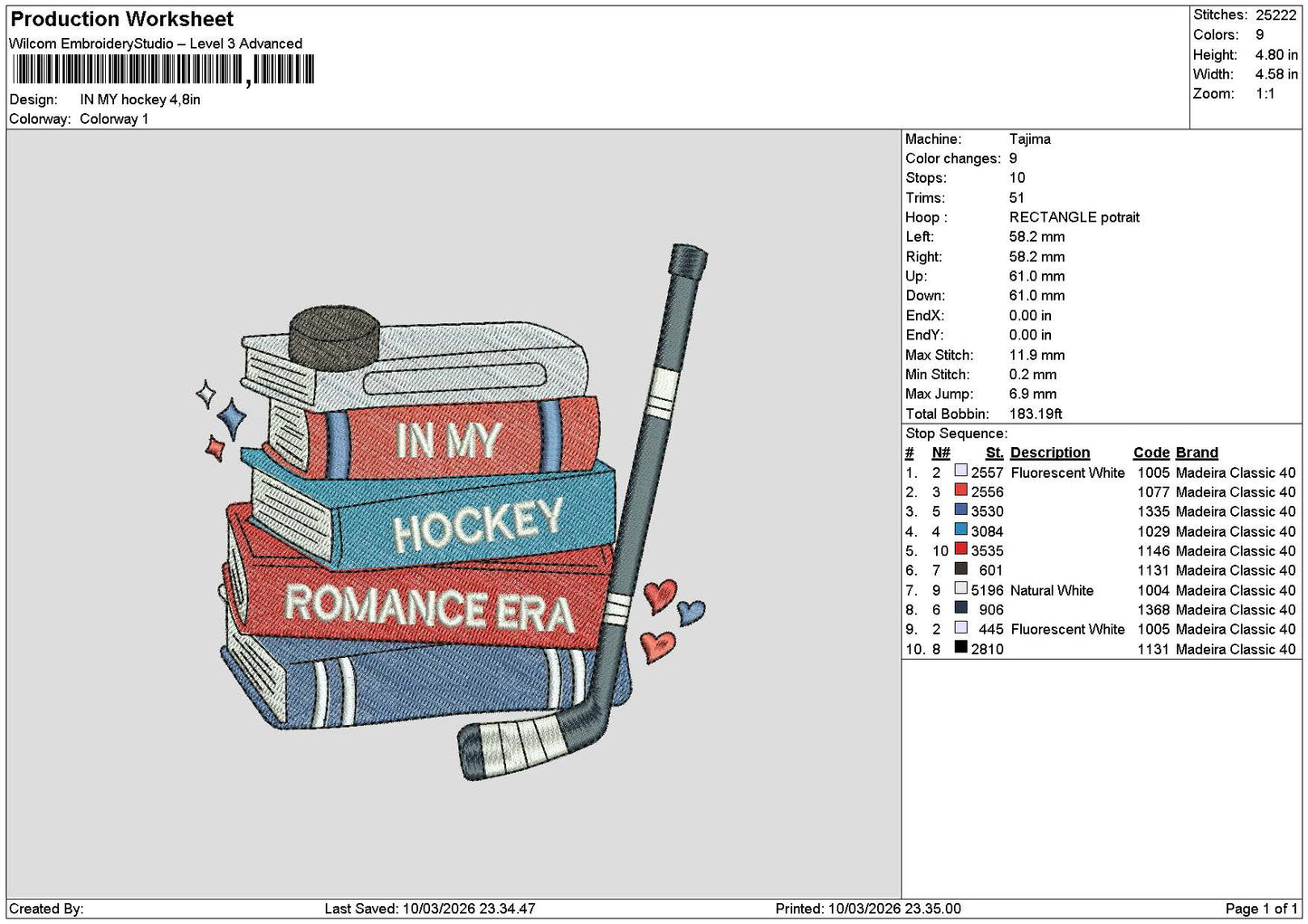Select the Stitches count 25222
1308x924 pixels.
tap(1275, 14)
